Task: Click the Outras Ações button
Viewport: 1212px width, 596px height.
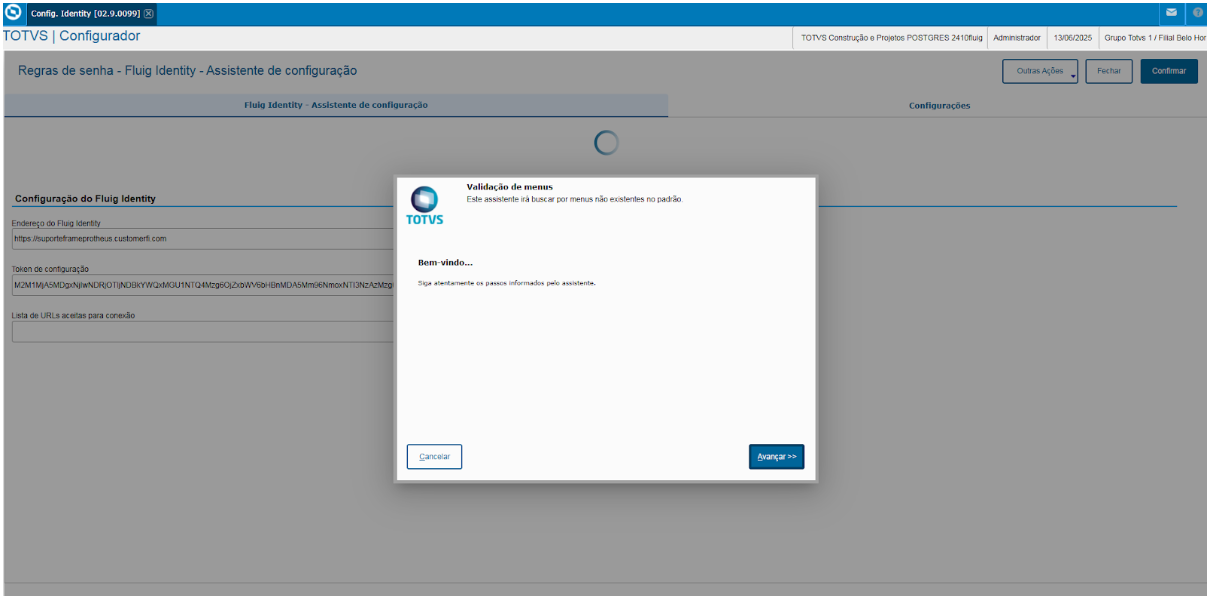Action: pyautogui.click(x=1039, y=71)
